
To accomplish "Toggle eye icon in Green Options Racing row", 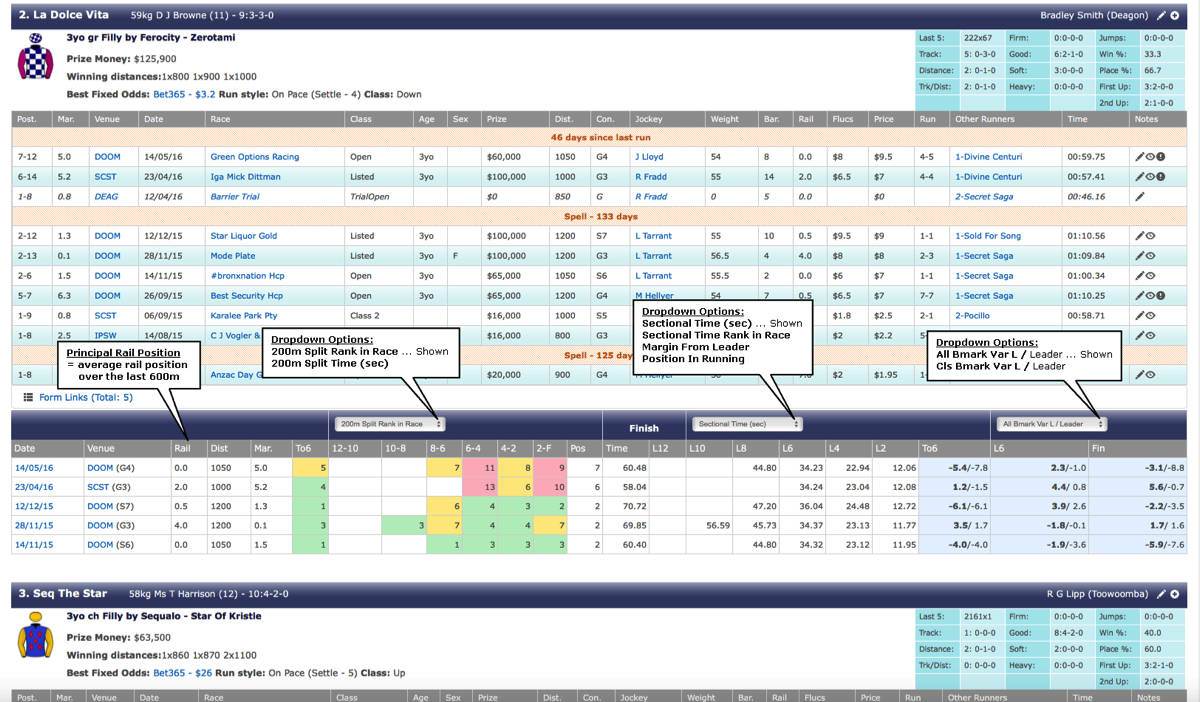I will click(x=1151, y=157).
